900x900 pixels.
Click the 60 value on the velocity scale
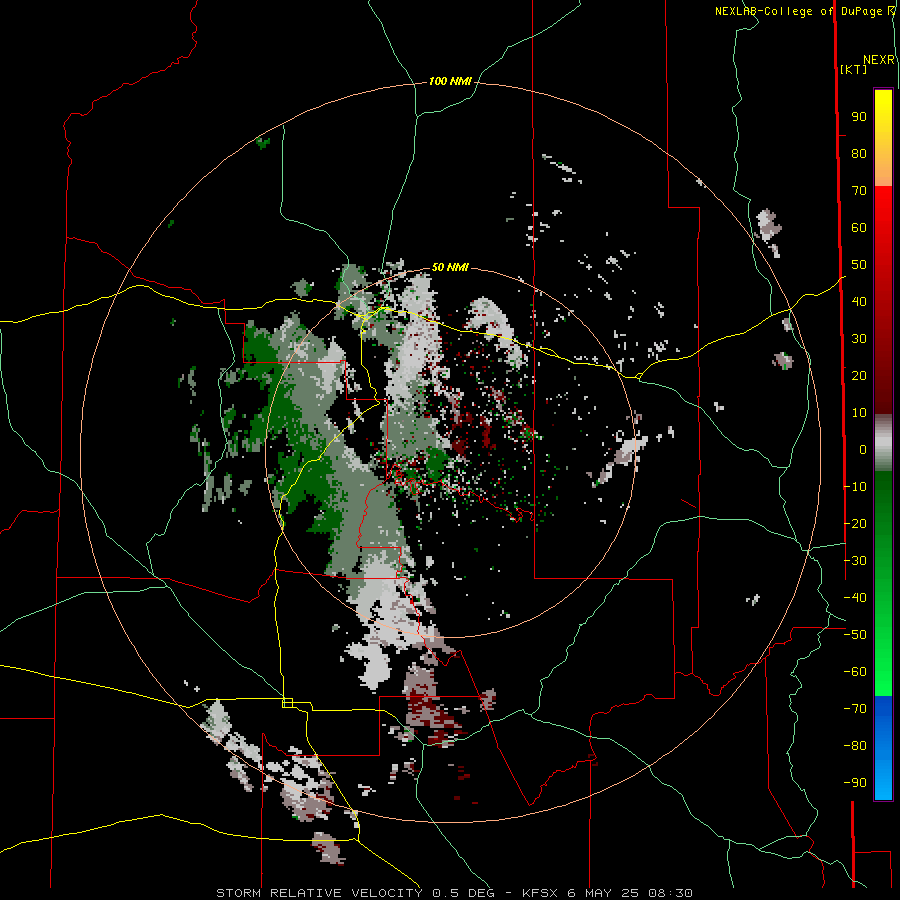pyautogui.click(x=859, y=227)
